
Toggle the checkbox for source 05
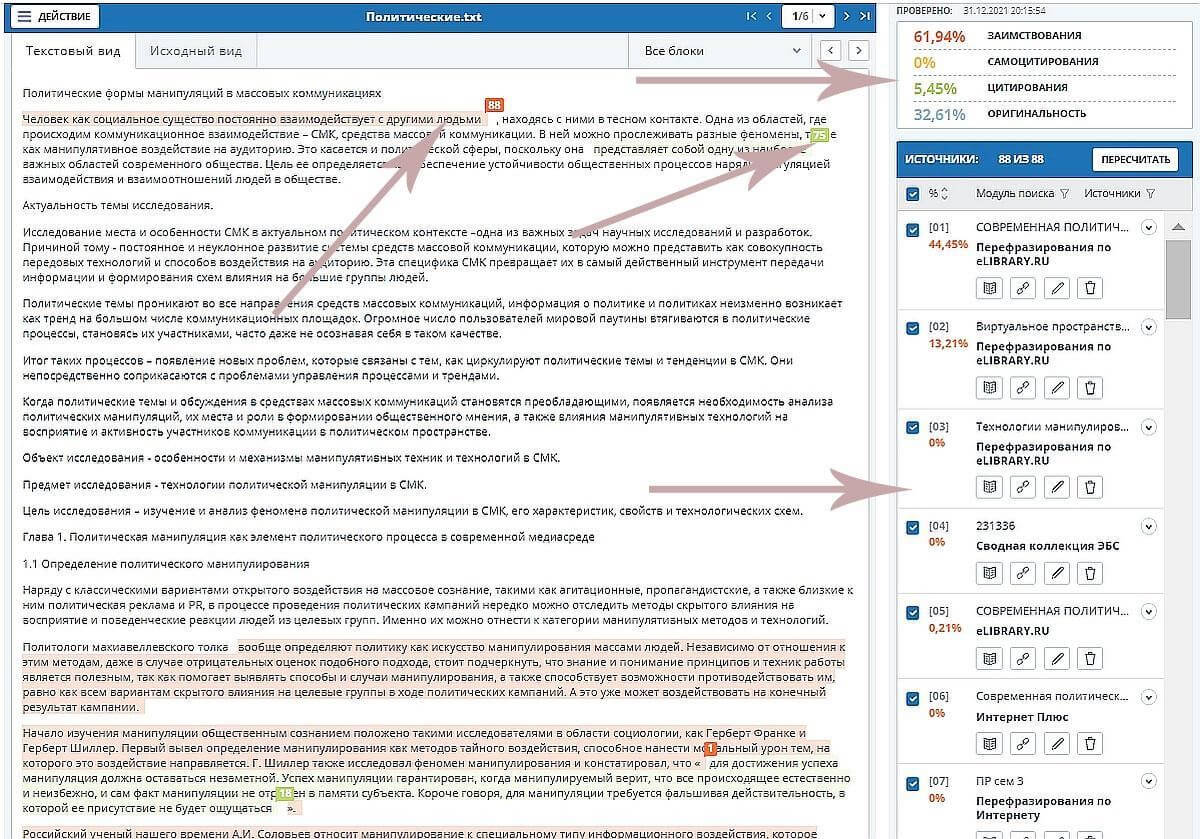pyautogui.click(x=912, y=612)
